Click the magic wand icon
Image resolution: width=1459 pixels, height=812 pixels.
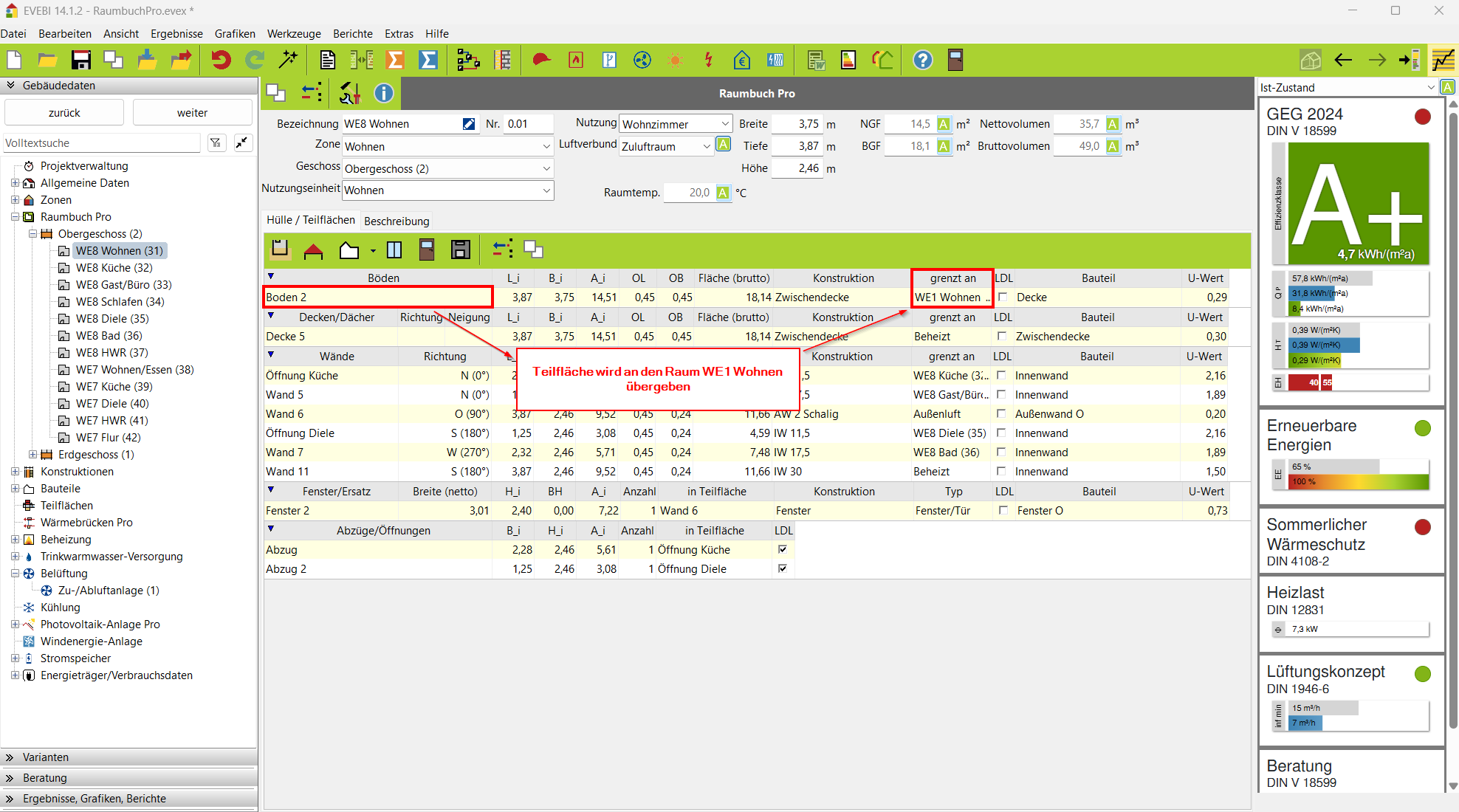(289, 61)
